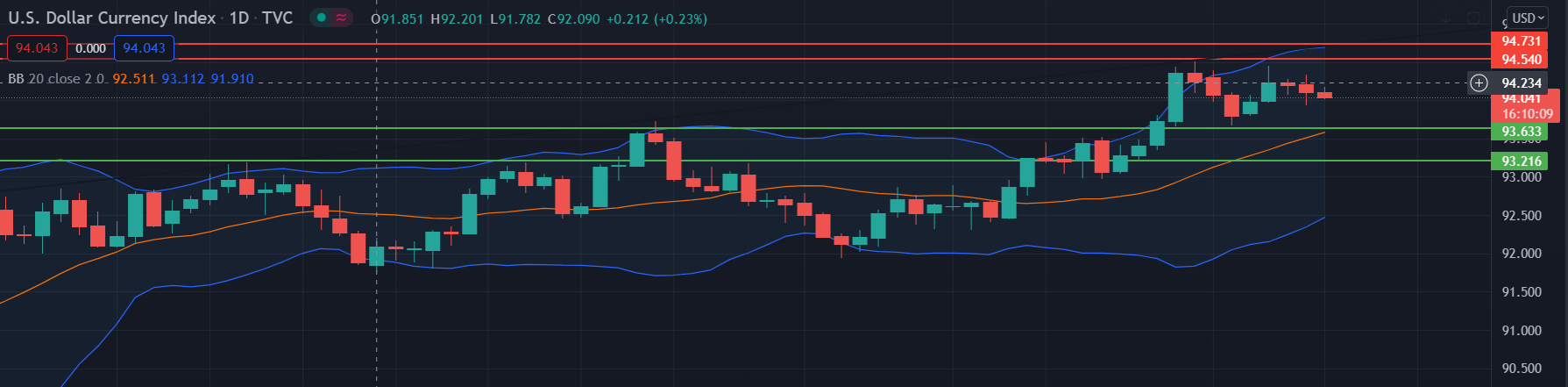
Task: Click the low value L91.782
Action: [x=515, y=18]
